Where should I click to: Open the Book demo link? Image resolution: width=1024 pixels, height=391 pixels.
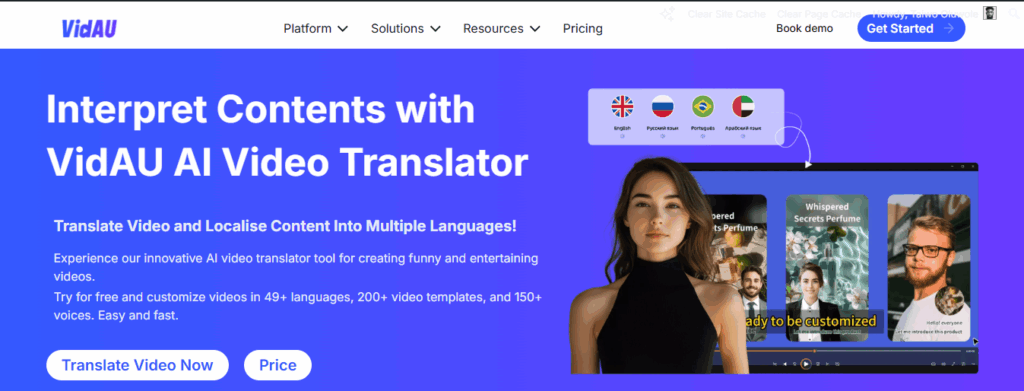804,29
